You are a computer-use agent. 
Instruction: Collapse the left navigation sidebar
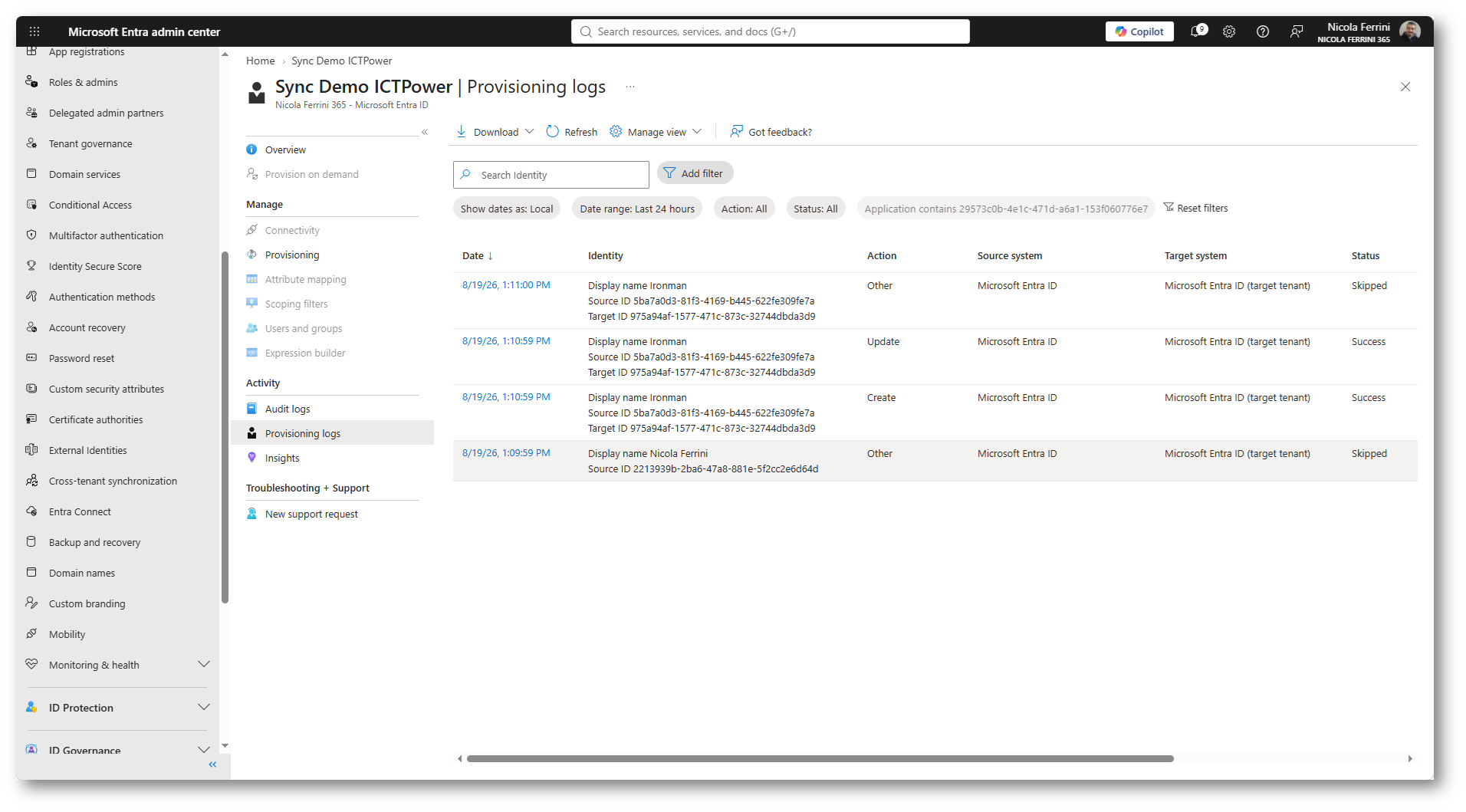[212, 764]
